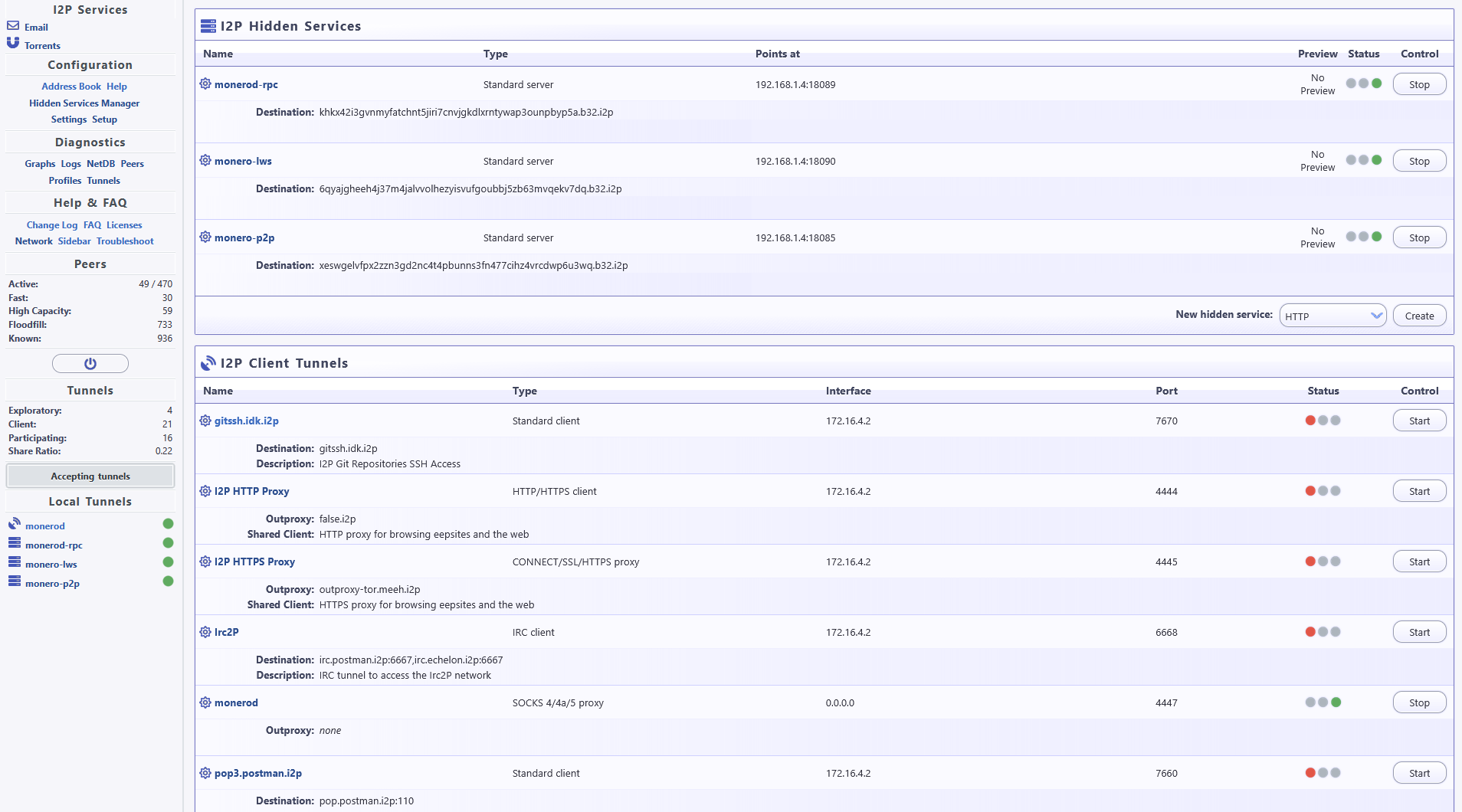Select the Email icon under I2P Services
The height and width of the screenshot is (812, 1462).
(12, 25)
